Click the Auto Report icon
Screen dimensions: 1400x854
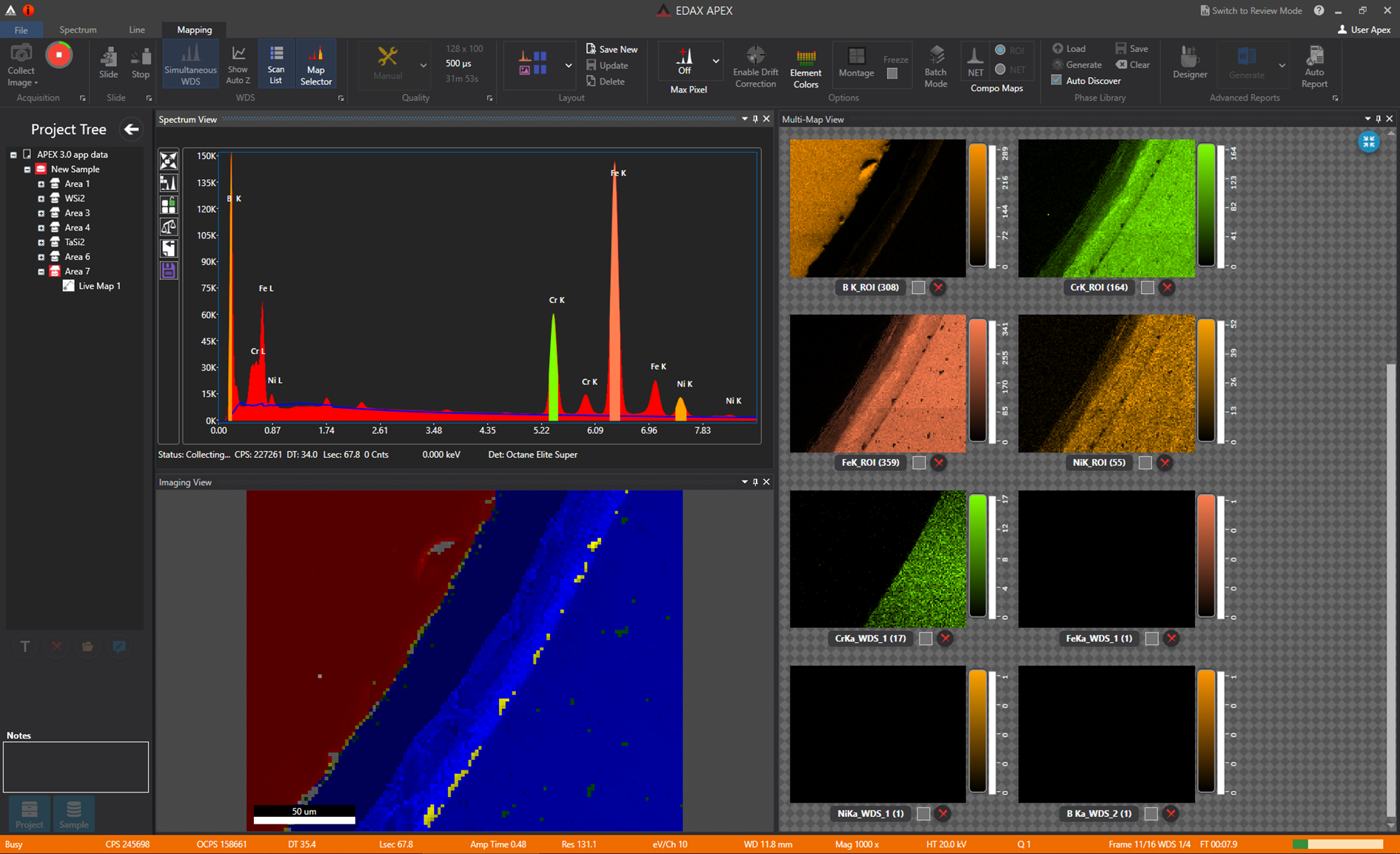pyautogui.click(x=1314, y=63)
